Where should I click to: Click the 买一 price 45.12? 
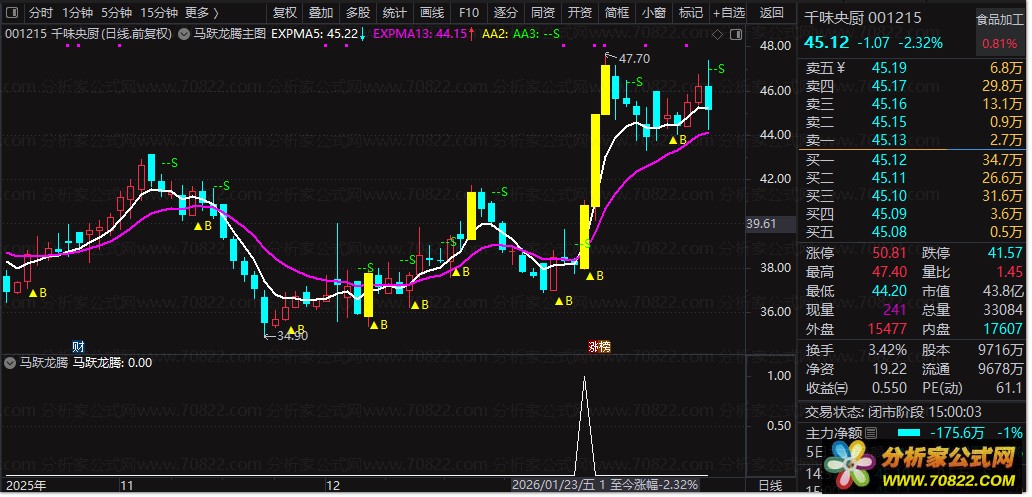pos(889,160)
